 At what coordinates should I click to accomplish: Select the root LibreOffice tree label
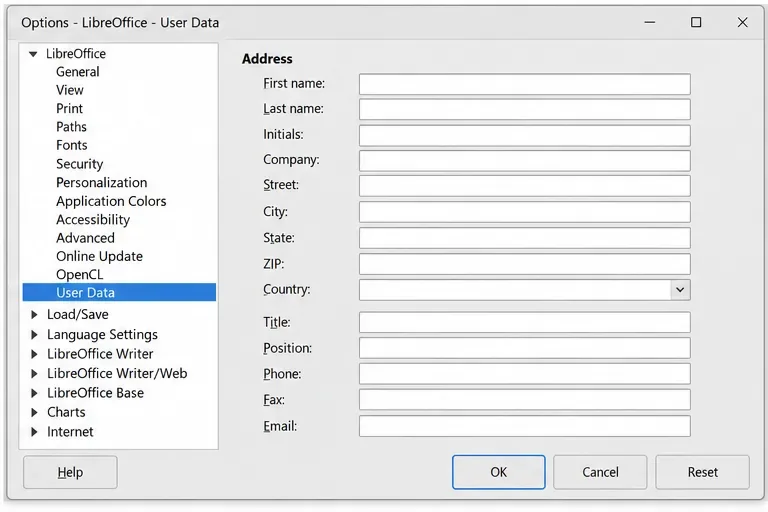75,54
